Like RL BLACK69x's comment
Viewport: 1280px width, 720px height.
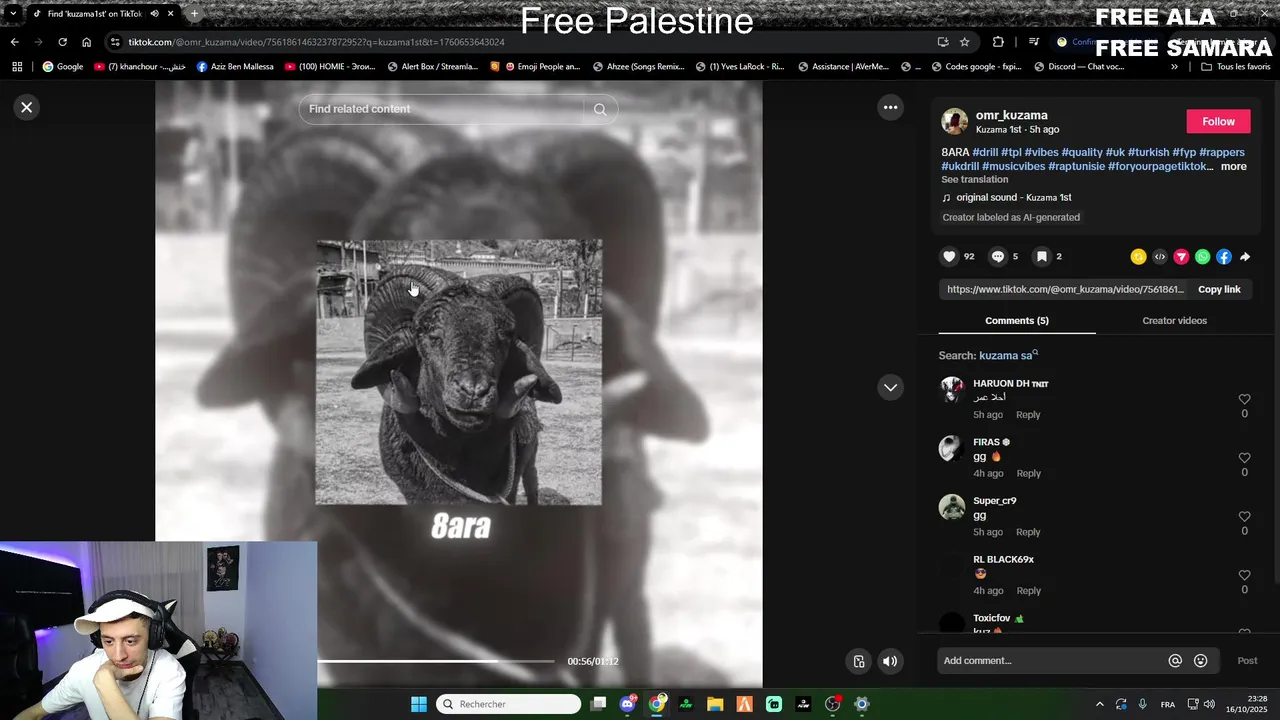click(x=1244, y=576)
